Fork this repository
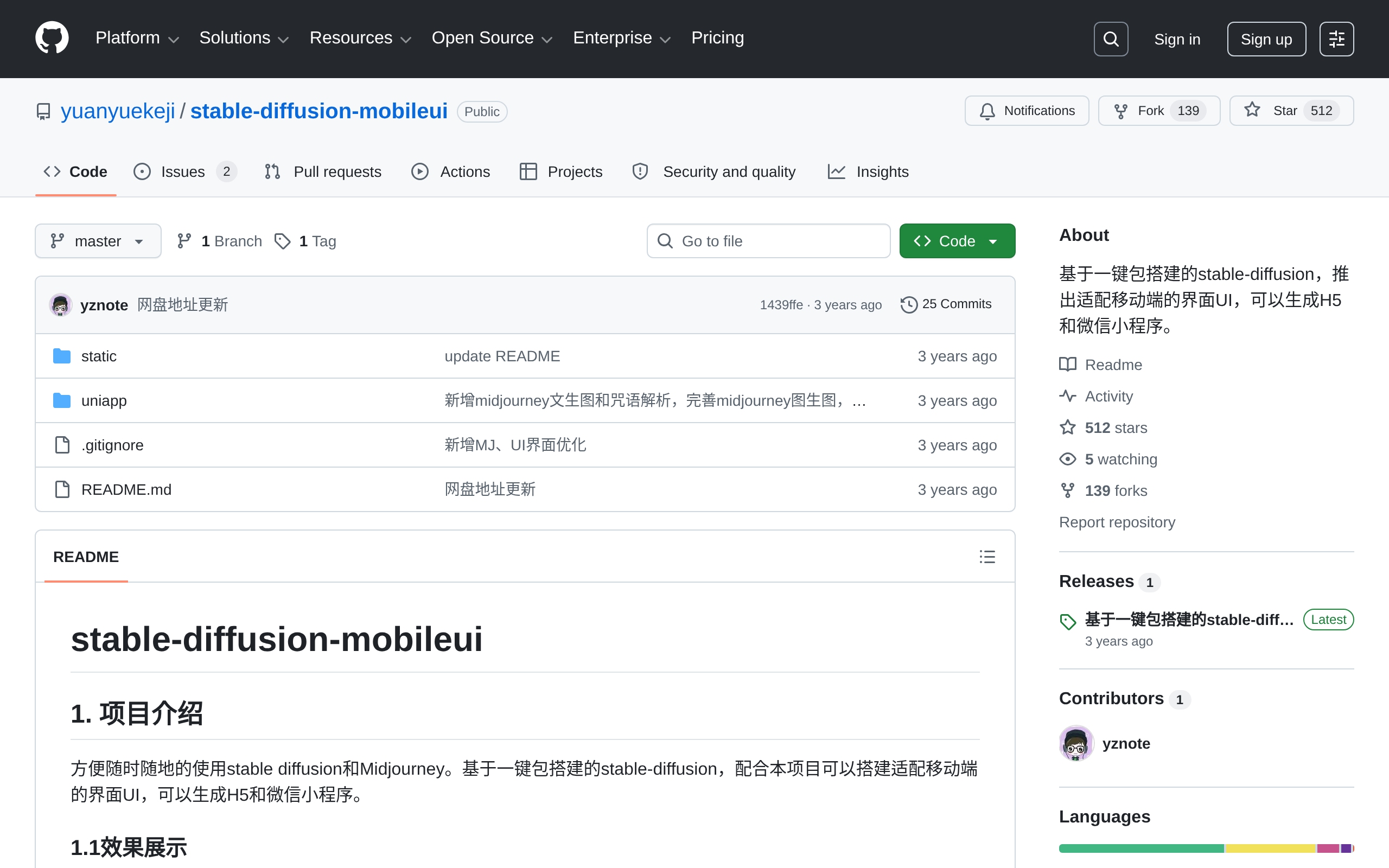Viewport: 1389px width, 868px height. point(1159,111)
